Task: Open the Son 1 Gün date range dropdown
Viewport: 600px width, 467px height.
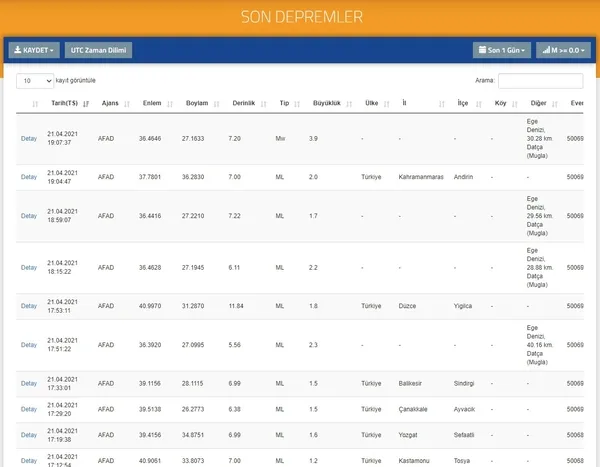Action: (x=502, y=50)
